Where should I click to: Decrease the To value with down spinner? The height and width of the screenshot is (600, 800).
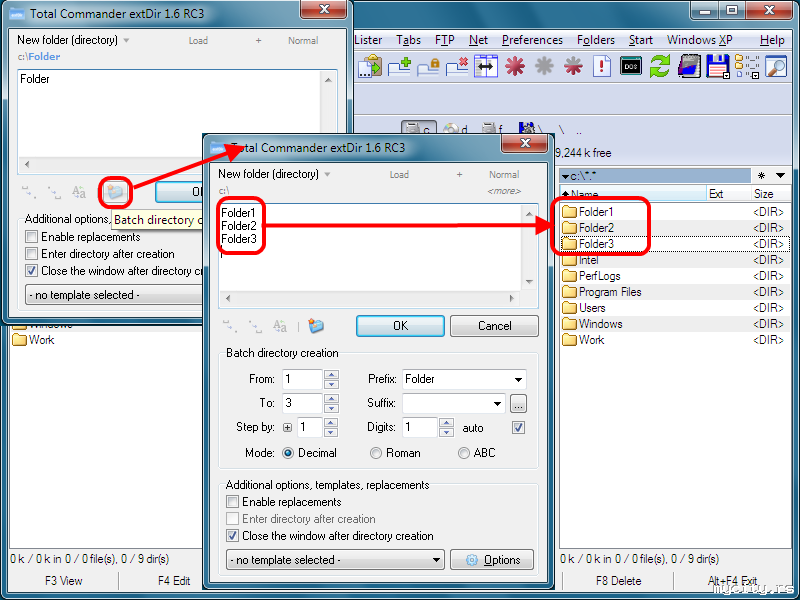coord(332,408)
